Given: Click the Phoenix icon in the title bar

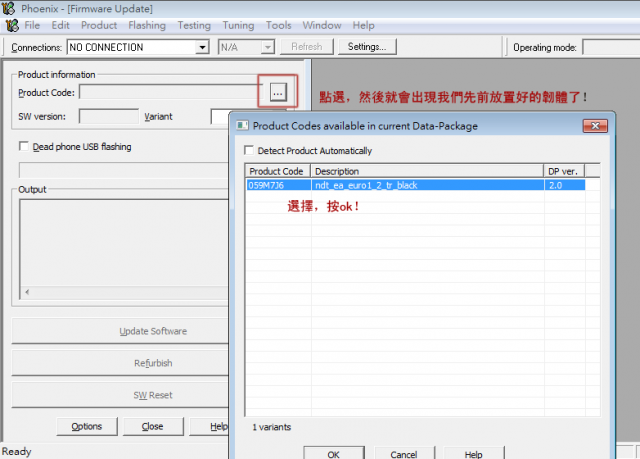Looking at the screenshot, I should point(9,8).
